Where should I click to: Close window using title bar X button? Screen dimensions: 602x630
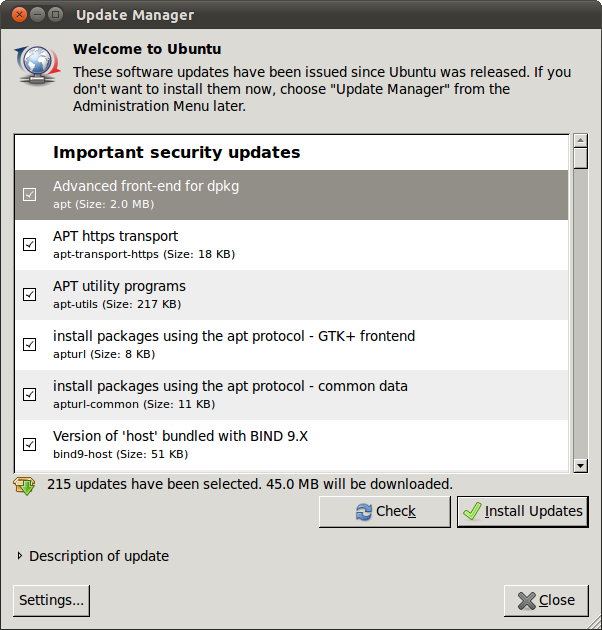(17, 15)
